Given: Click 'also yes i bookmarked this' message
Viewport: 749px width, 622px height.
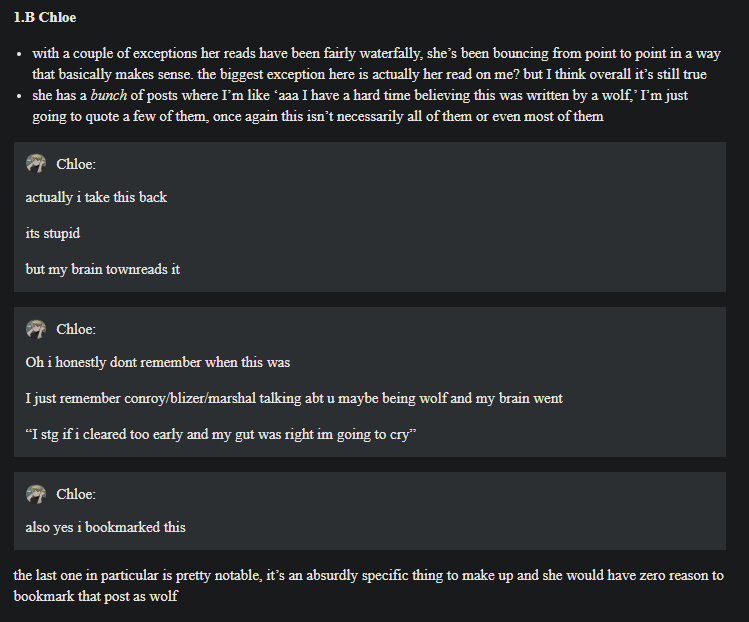Looking at the screenshot, I should (105, 527).
